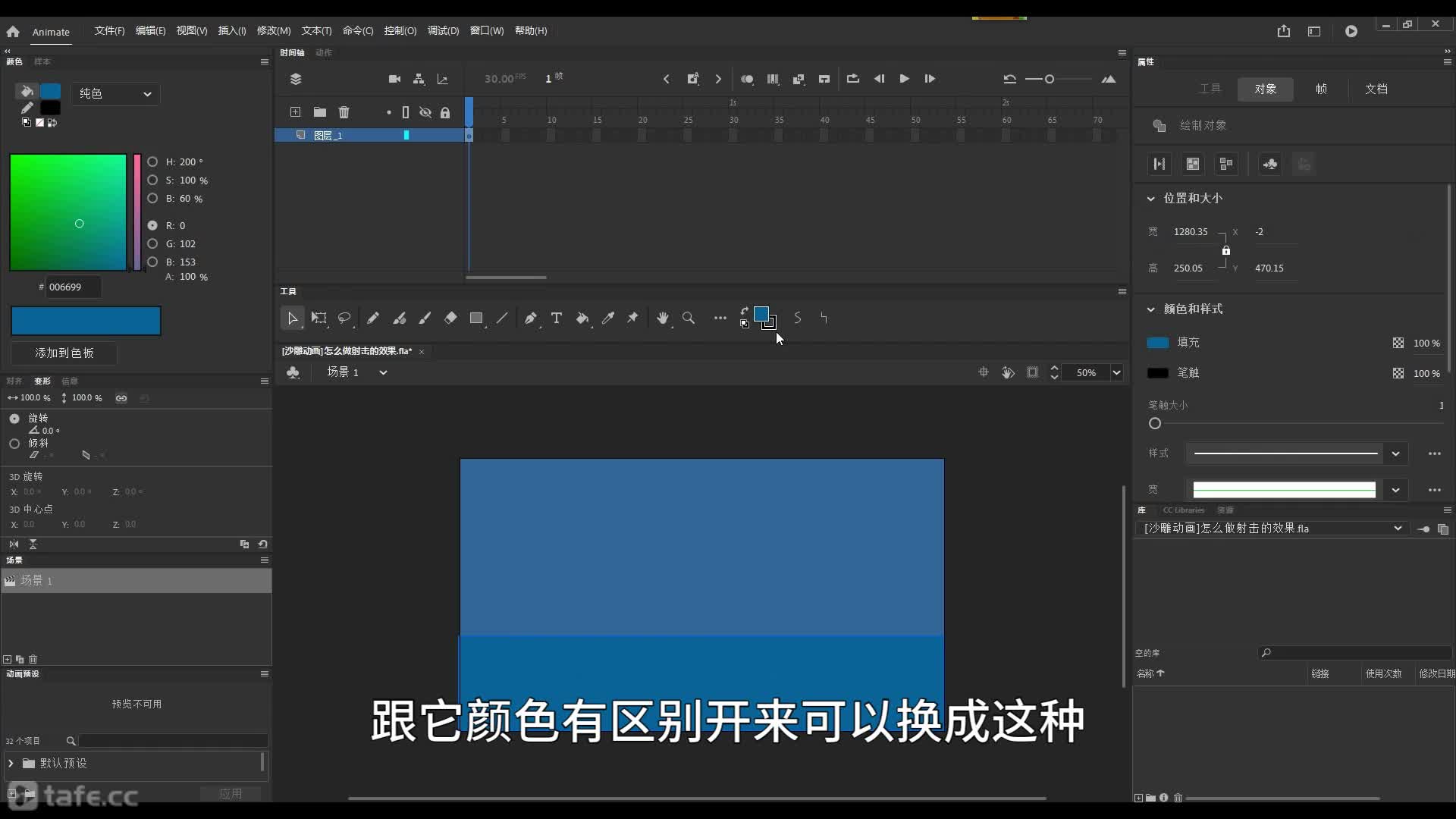Select the Text tool

pos(557,318)
